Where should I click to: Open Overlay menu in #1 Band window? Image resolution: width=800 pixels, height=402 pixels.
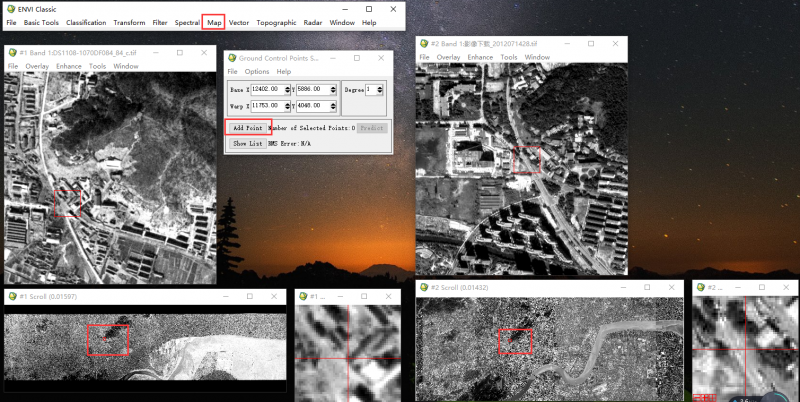click(x=37, y=66)
